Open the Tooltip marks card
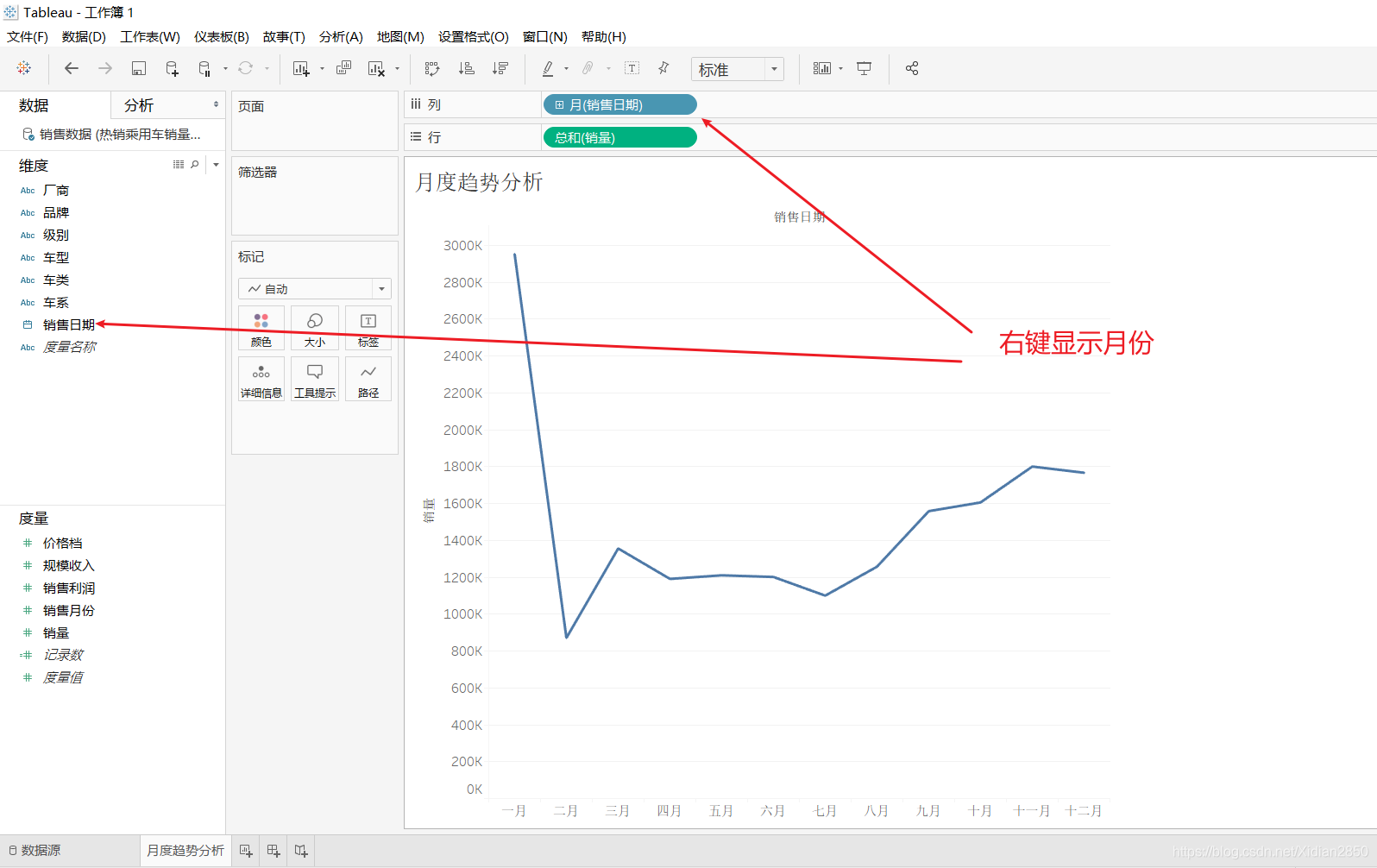This screenshot has width=1377, height=868. pyautogui.click(x=315, y=379)
